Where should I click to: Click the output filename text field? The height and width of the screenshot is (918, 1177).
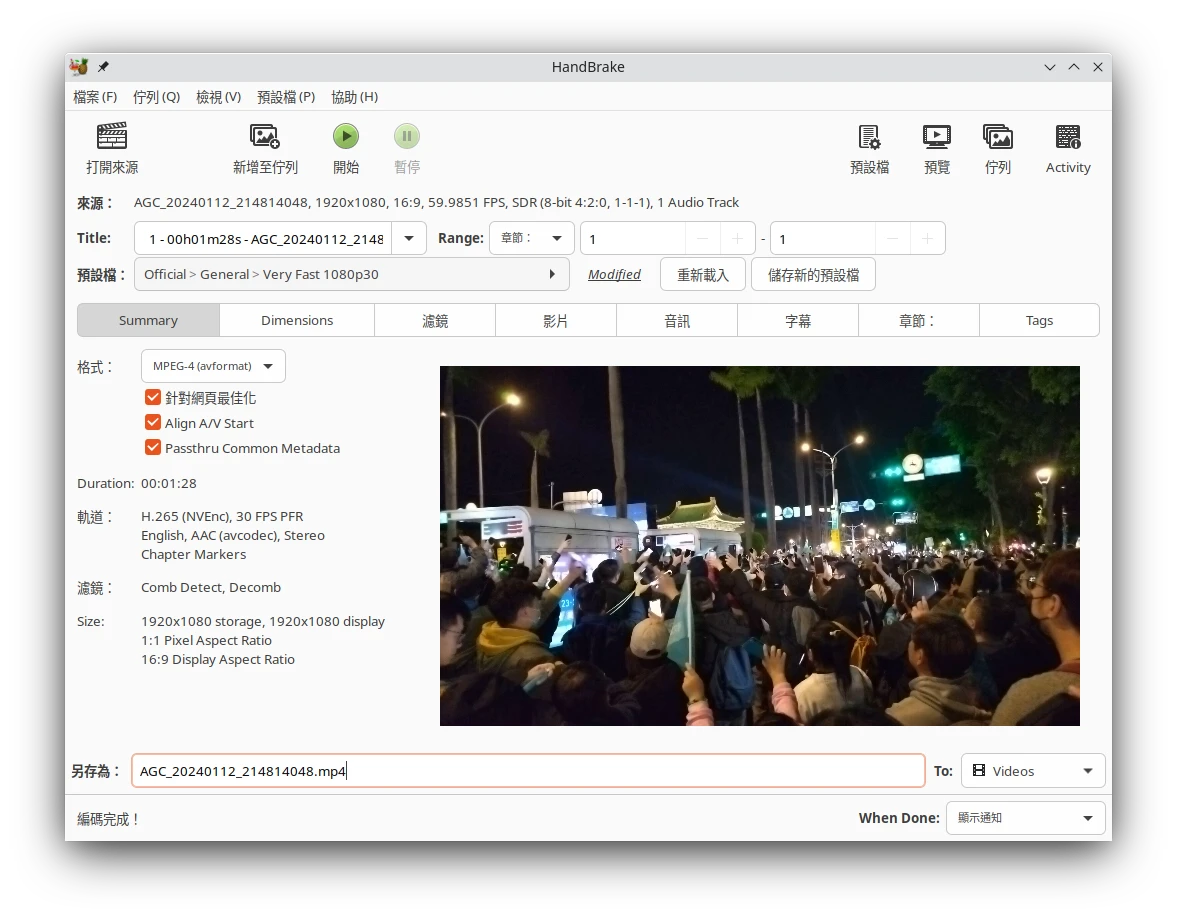tap(528, 771)
